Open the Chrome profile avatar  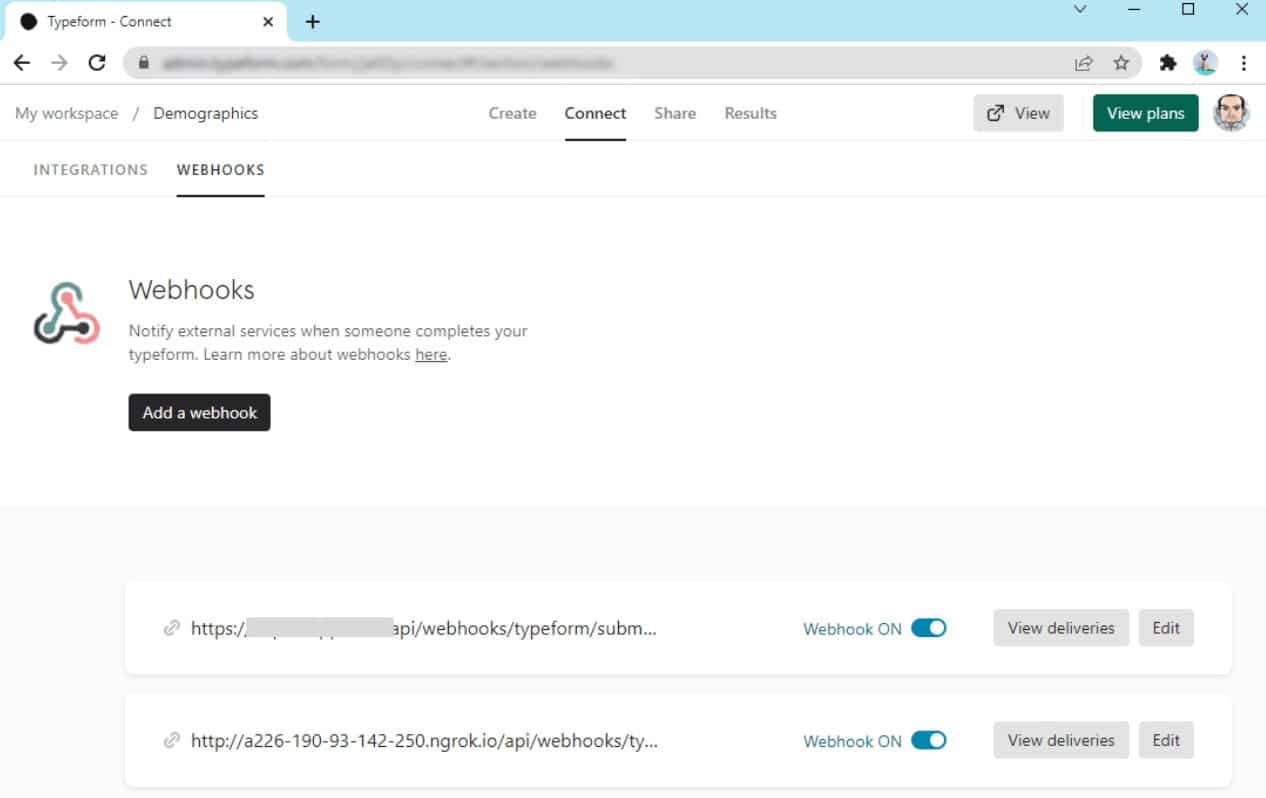pyautogui.click(x=1205, y=63)
